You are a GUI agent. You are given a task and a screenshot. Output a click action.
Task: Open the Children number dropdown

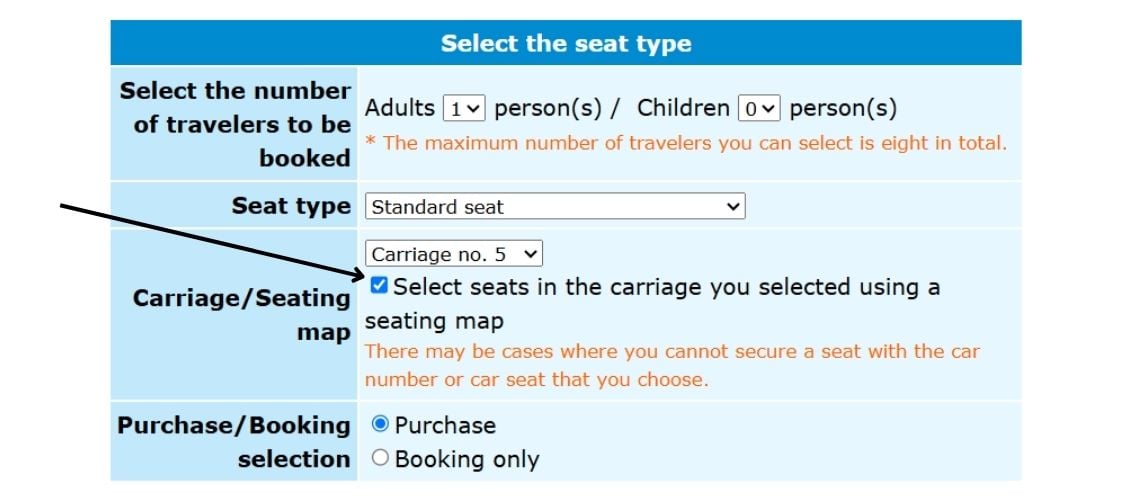click(759, 109)
